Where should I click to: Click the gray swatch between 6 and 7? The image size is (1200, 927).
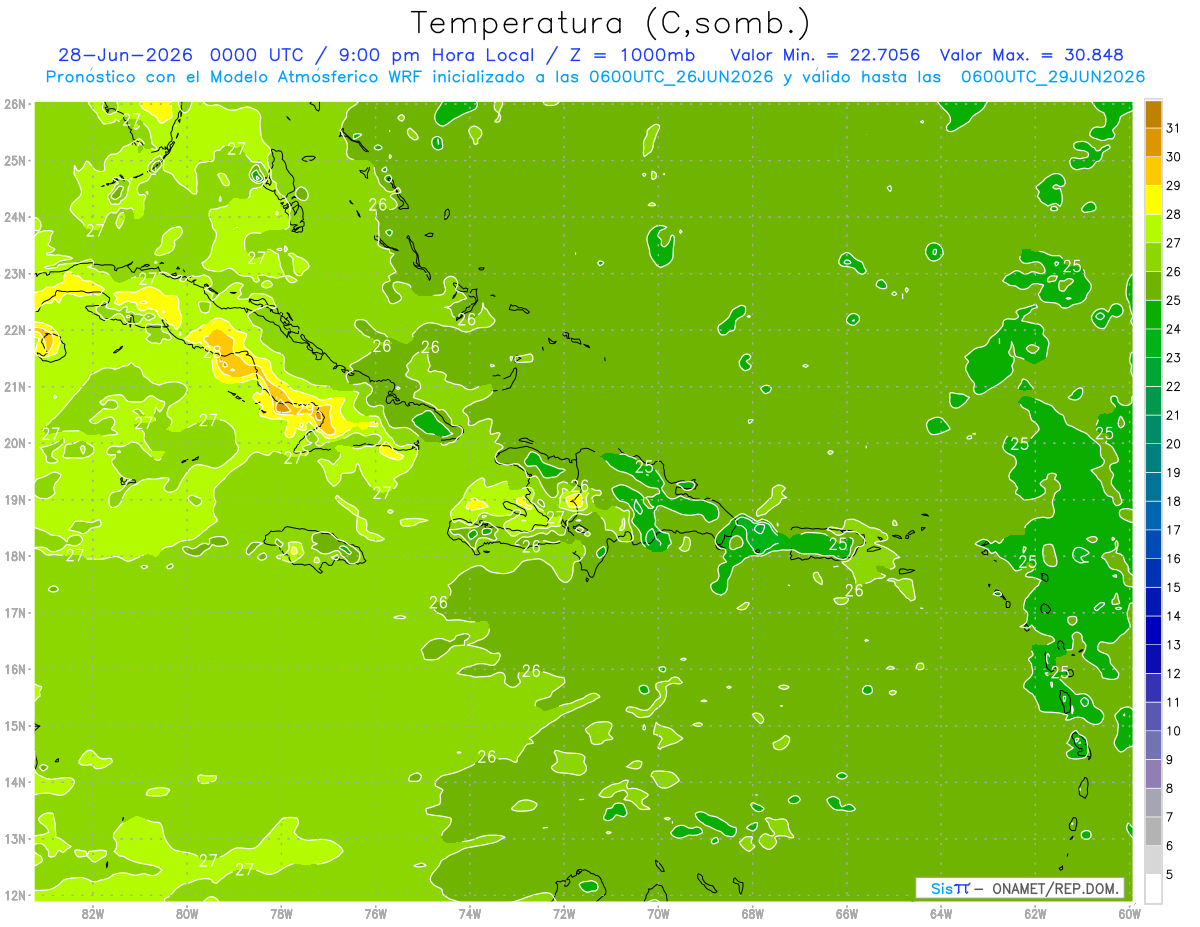1153,831
